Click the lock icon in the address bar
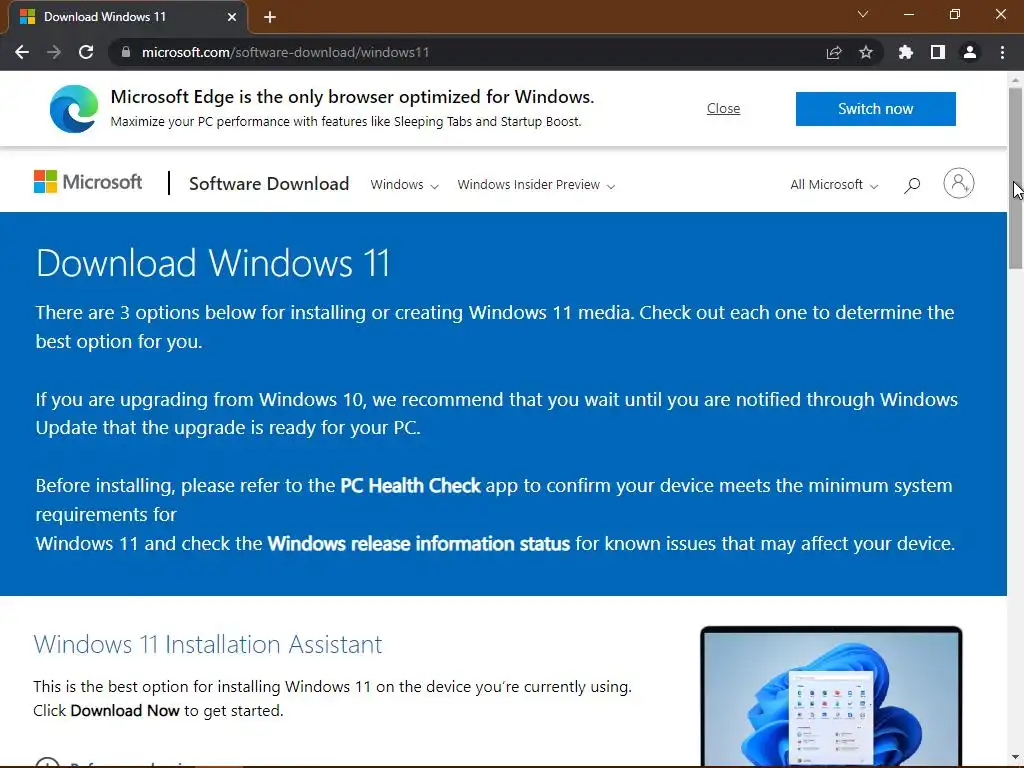 [x=126, y=52]
